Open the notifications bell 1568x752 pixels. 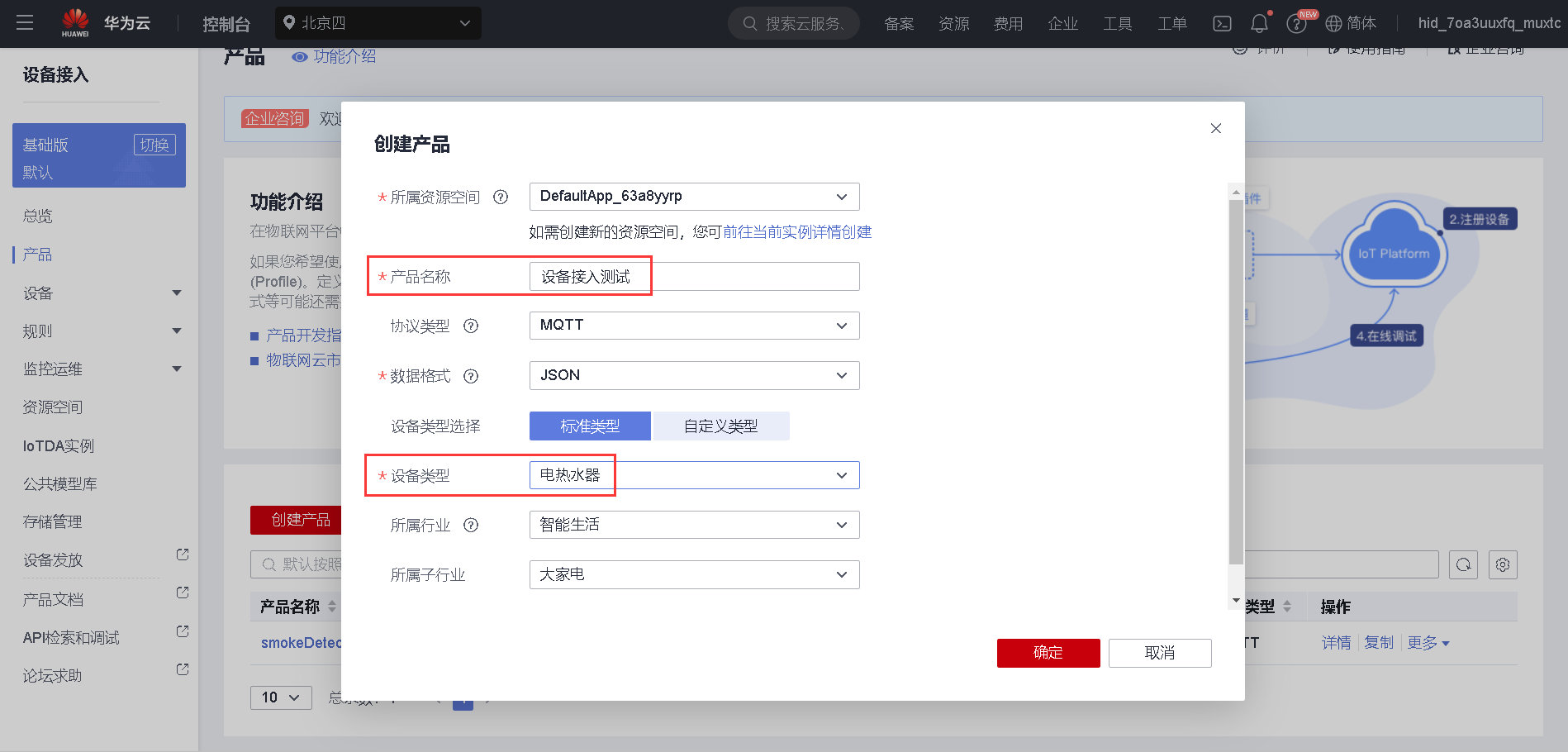1259,24
